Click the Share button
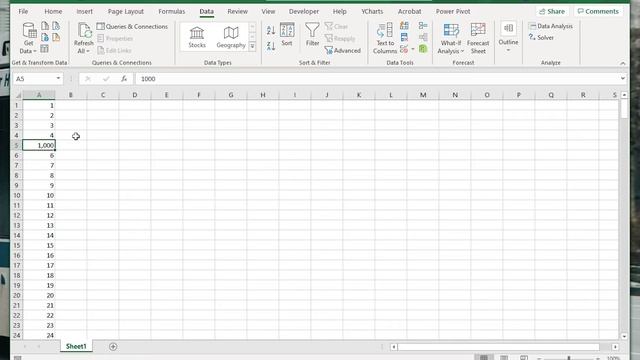Viewport: 640px width, 360px height. point(552,11)
